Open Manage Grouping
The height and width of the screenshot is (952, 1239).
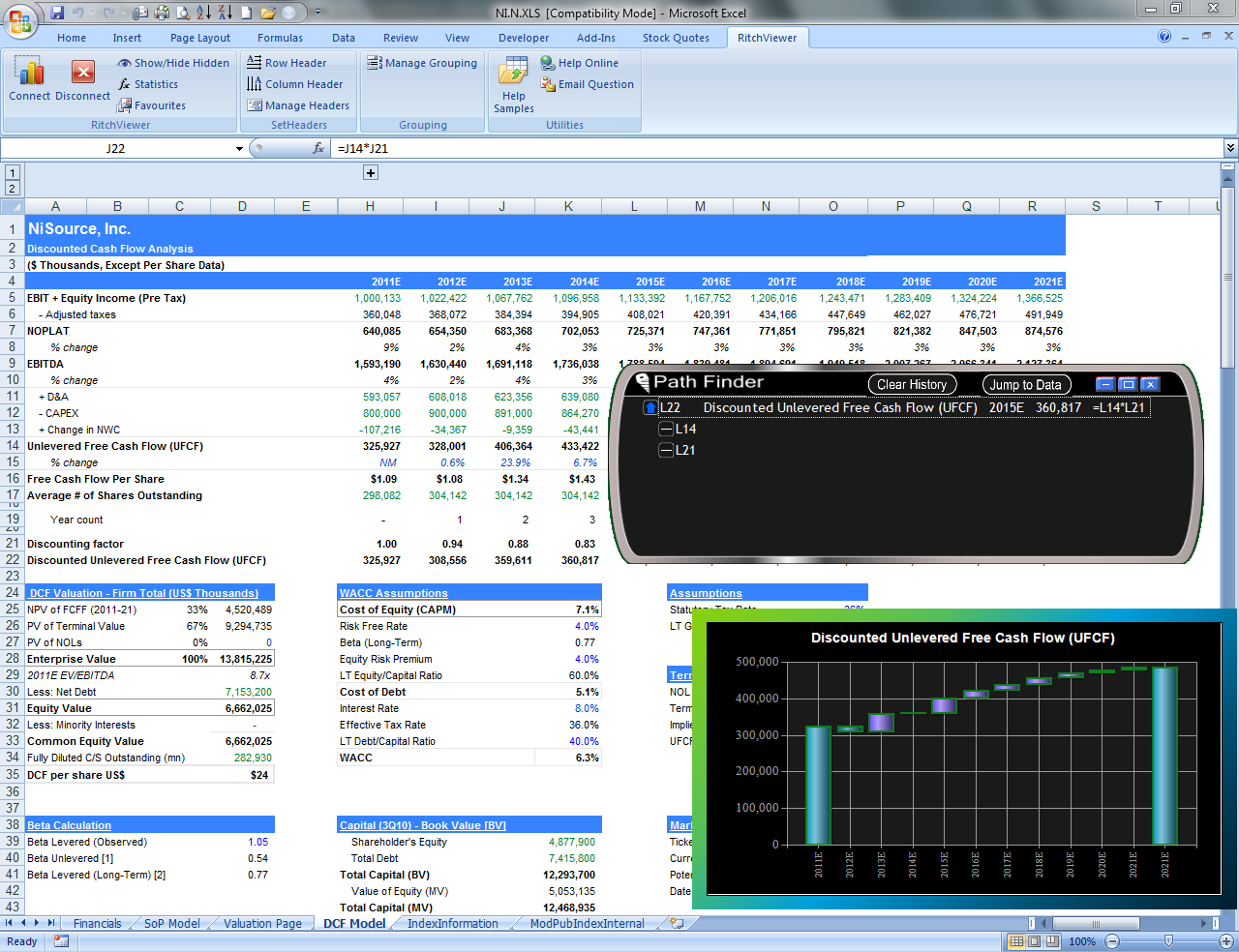422,63
